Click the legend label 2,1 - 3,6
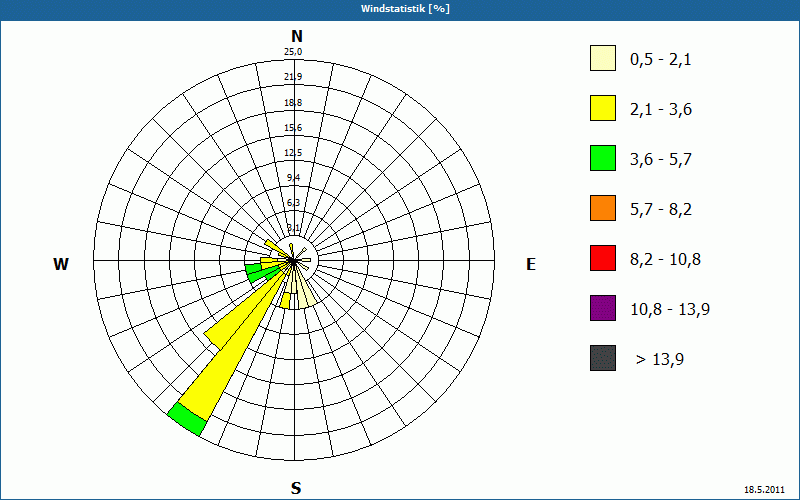This screenshot has height=500, width=800. tap(661, 110)
